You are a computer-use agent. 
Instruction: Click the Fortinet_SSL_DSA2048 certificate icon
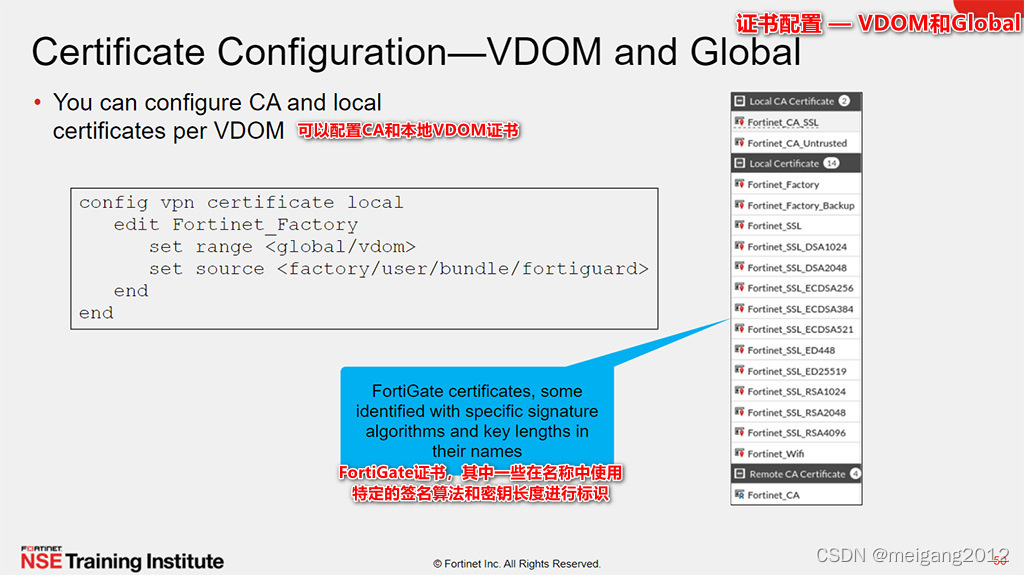[739, 267]
